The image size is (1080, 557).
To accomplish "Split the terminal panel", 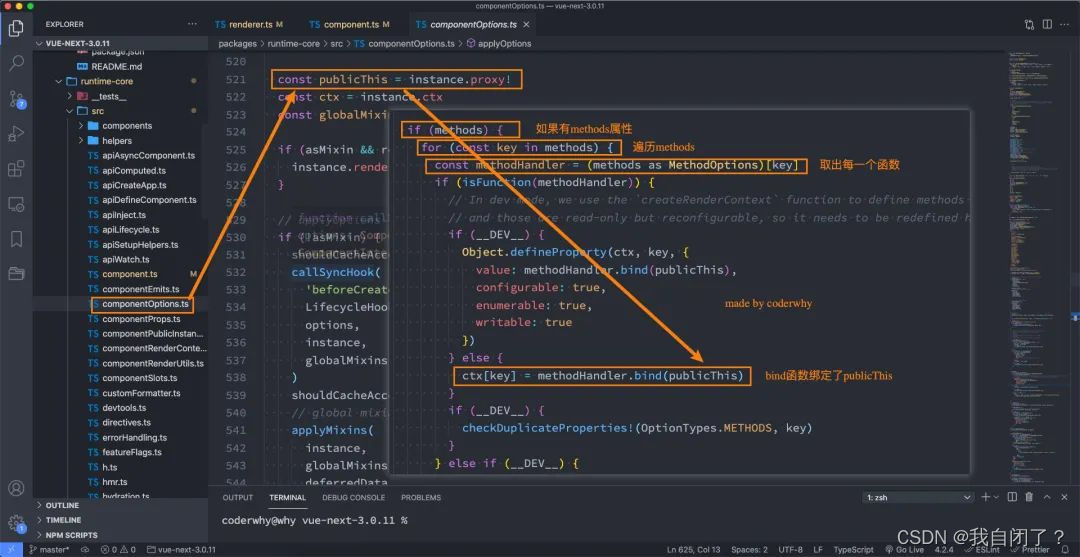I will tap(1012, 497).
